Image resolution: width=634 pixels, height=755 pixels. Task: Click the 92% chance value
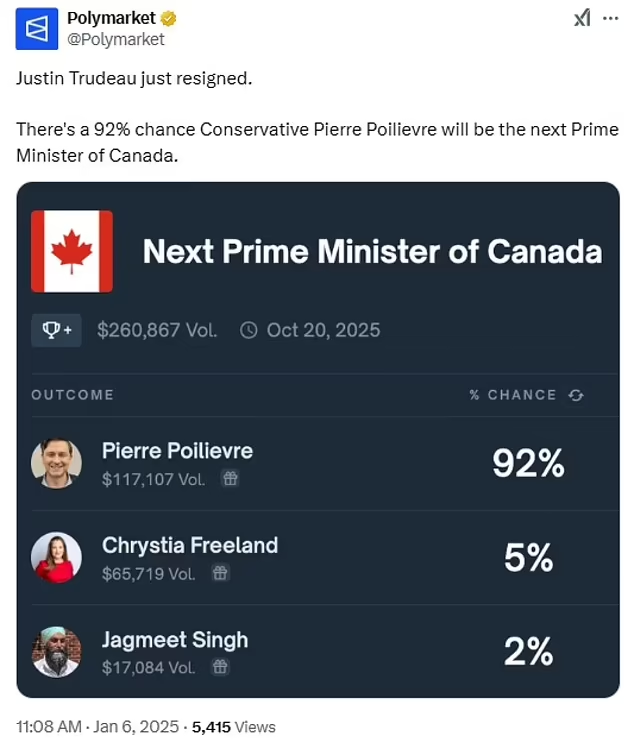[x=528, y=463]
